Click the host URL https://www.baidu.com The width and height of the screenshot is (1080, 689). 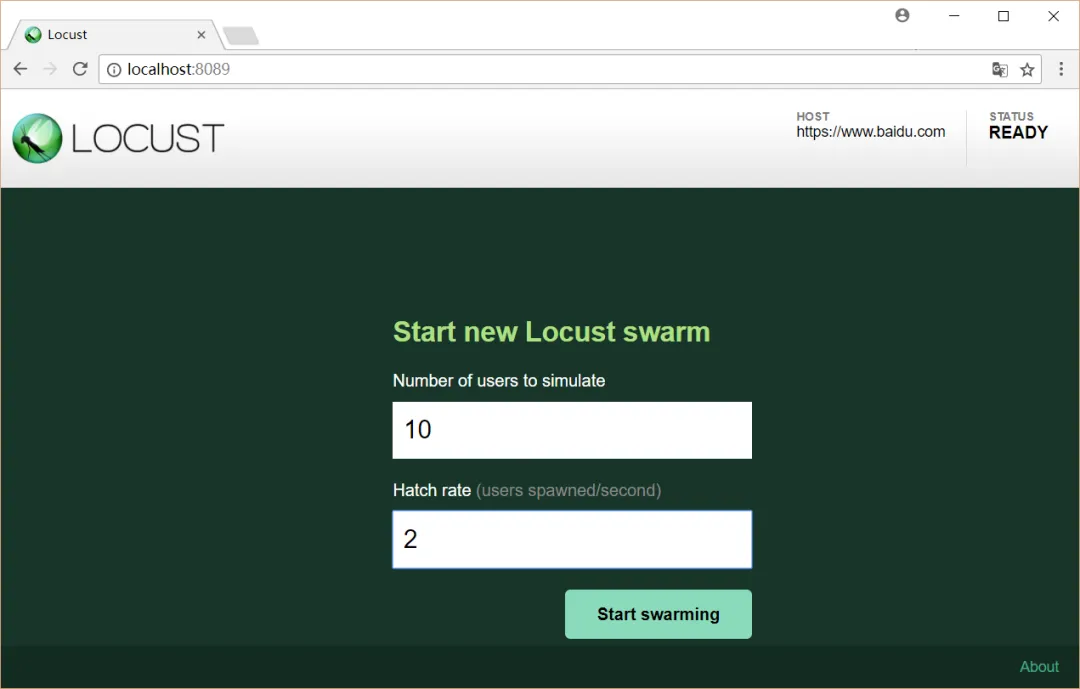[x=871, y=132]
